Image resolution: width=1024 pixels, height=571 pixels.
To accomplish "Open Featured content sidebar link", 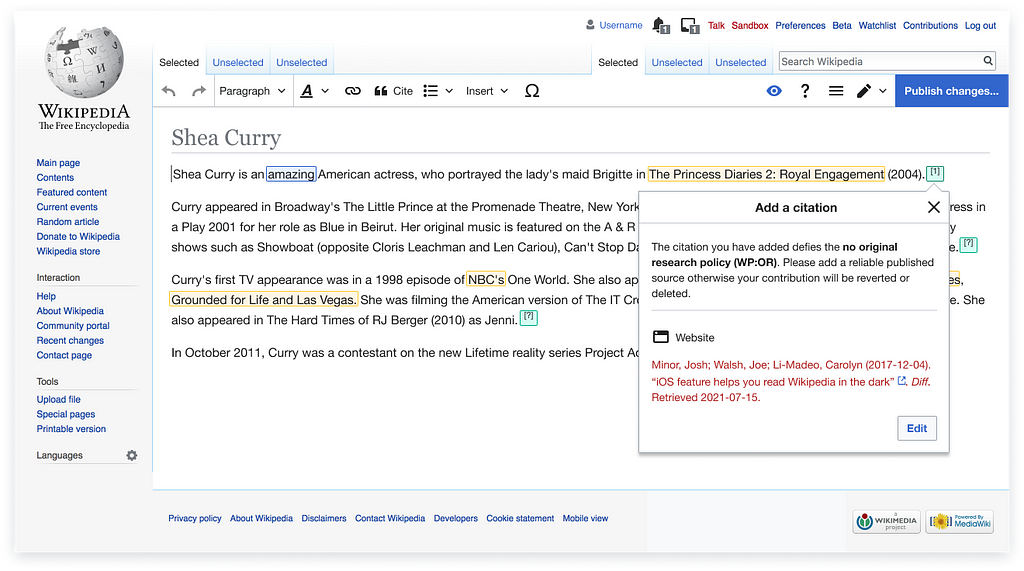I will 72,192.
